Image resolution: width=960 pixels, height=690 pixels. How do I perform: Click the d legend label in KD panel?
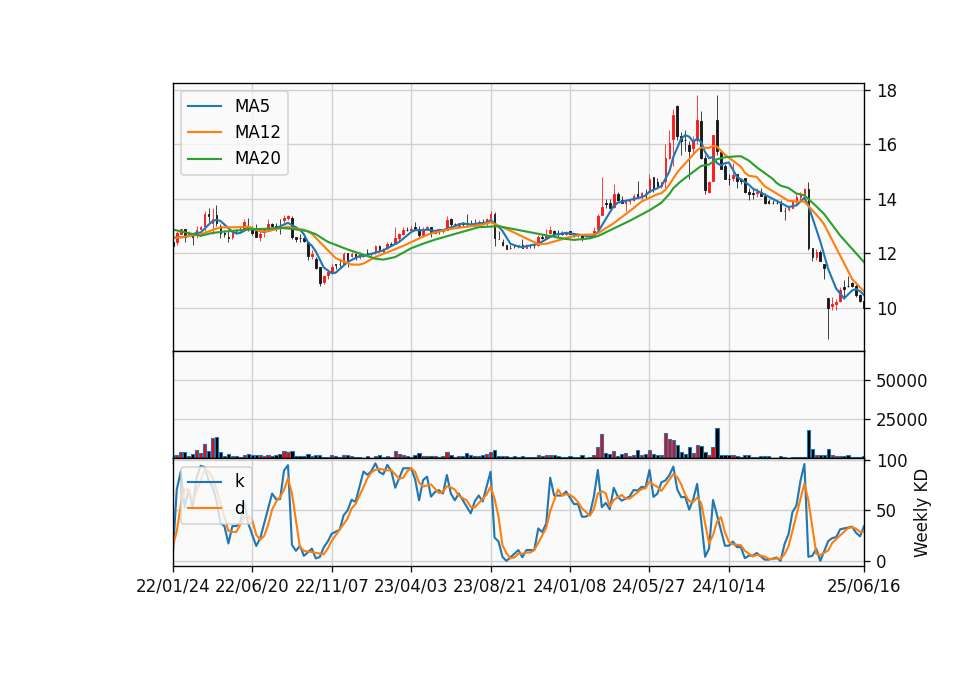point(239,508)
